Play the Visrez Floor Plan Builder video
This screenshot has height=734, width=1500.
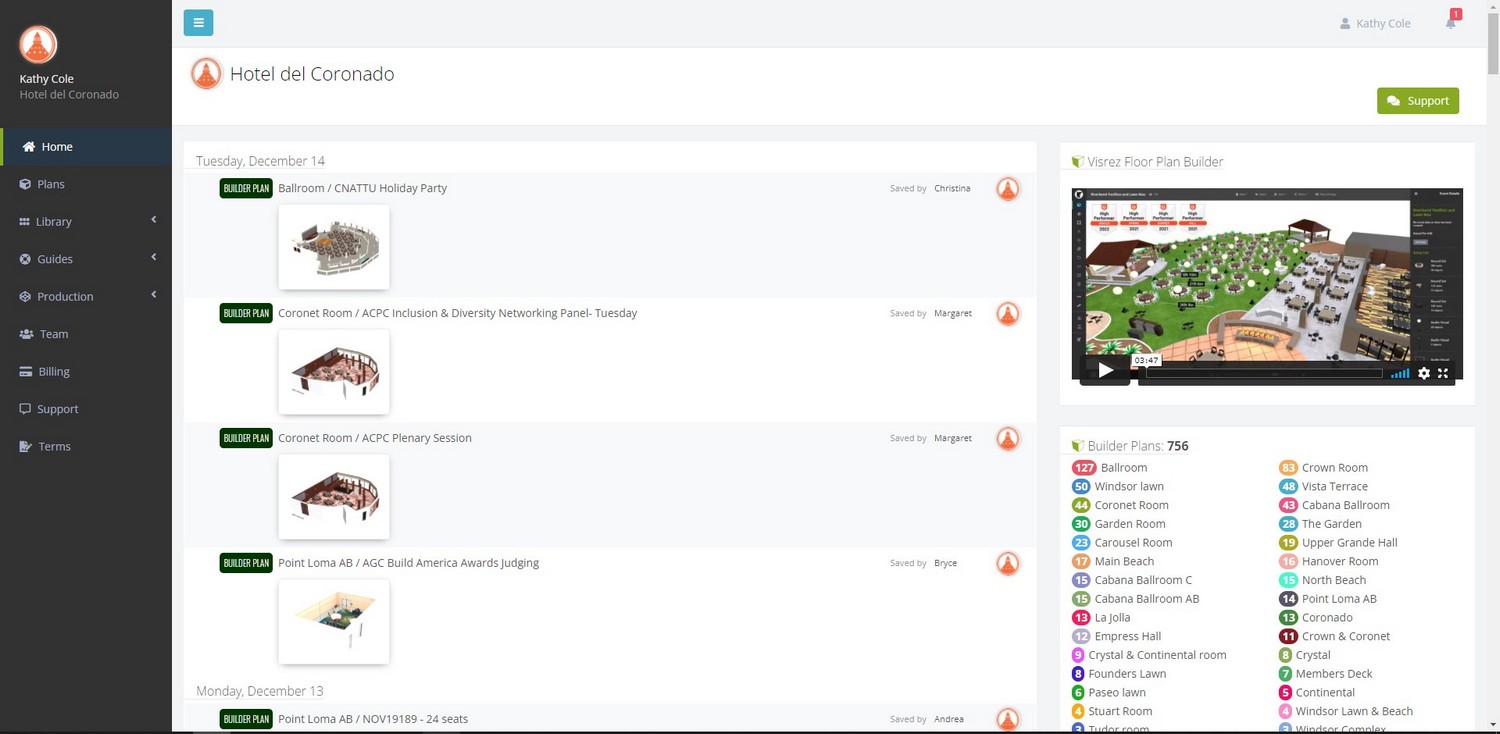click(x=1105, y=371)
